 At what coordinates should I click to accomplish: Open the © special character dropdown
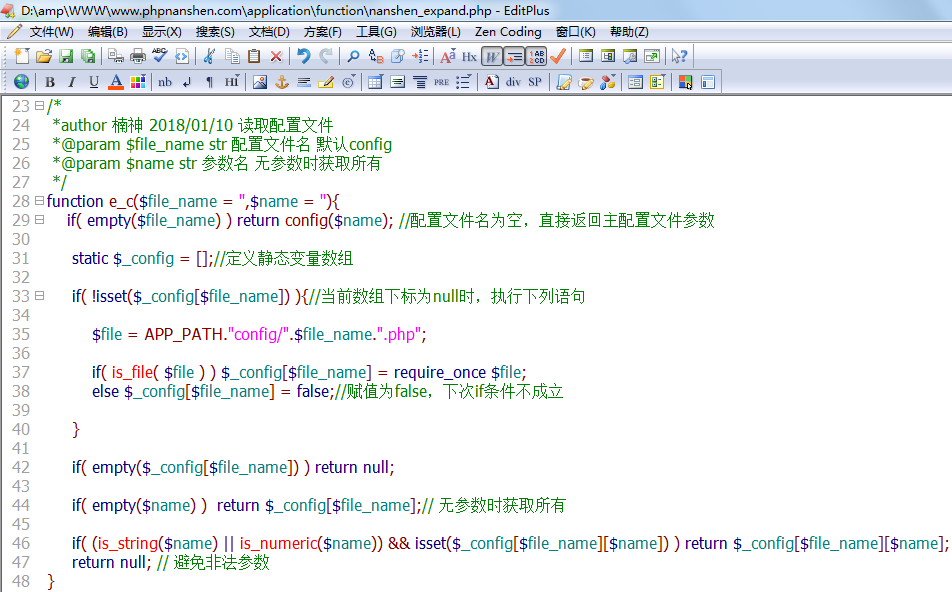348,82
